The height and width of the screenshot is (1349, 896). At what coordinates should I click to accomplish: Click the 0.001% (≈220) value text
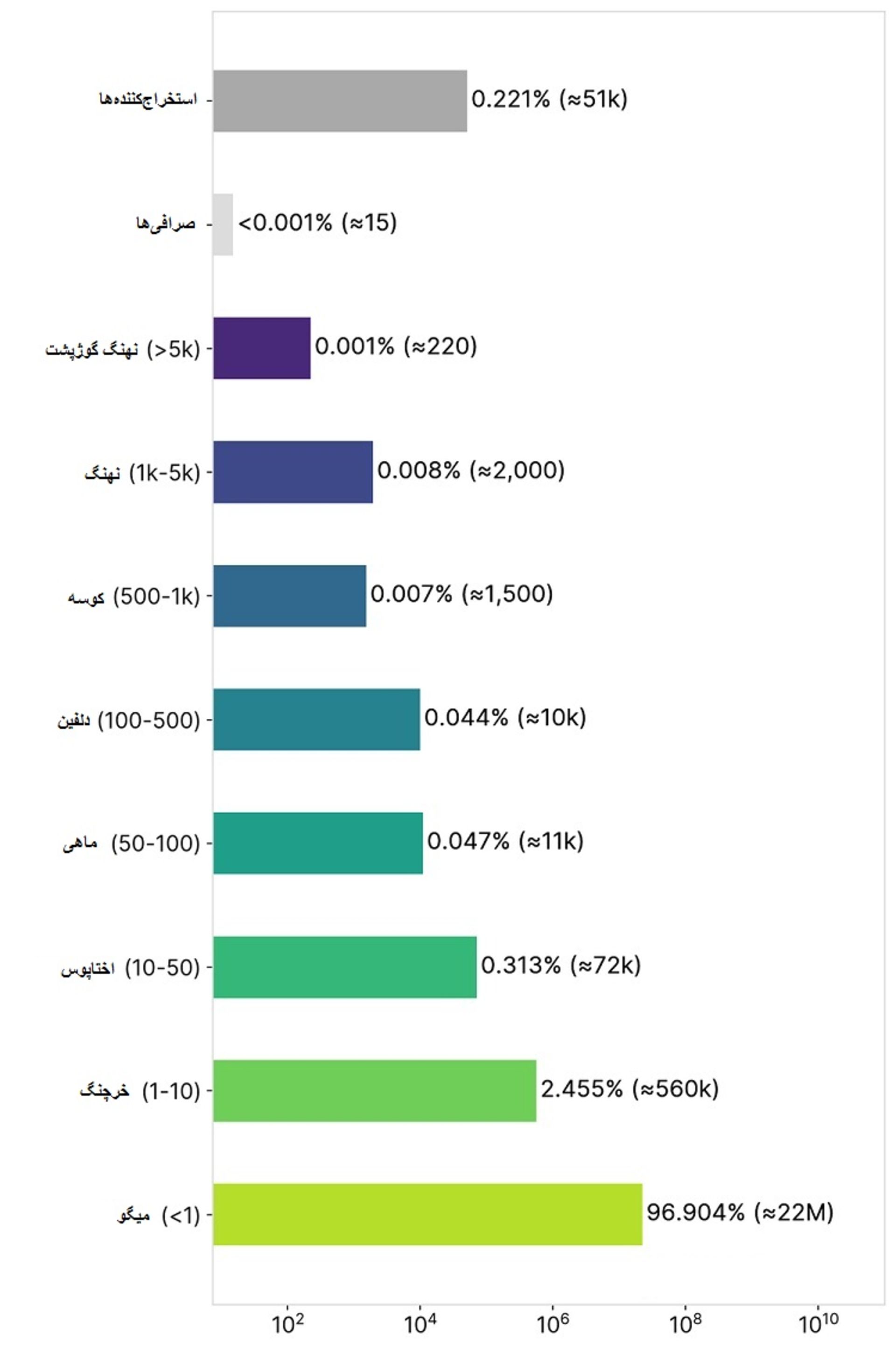(x=395, y=346)
